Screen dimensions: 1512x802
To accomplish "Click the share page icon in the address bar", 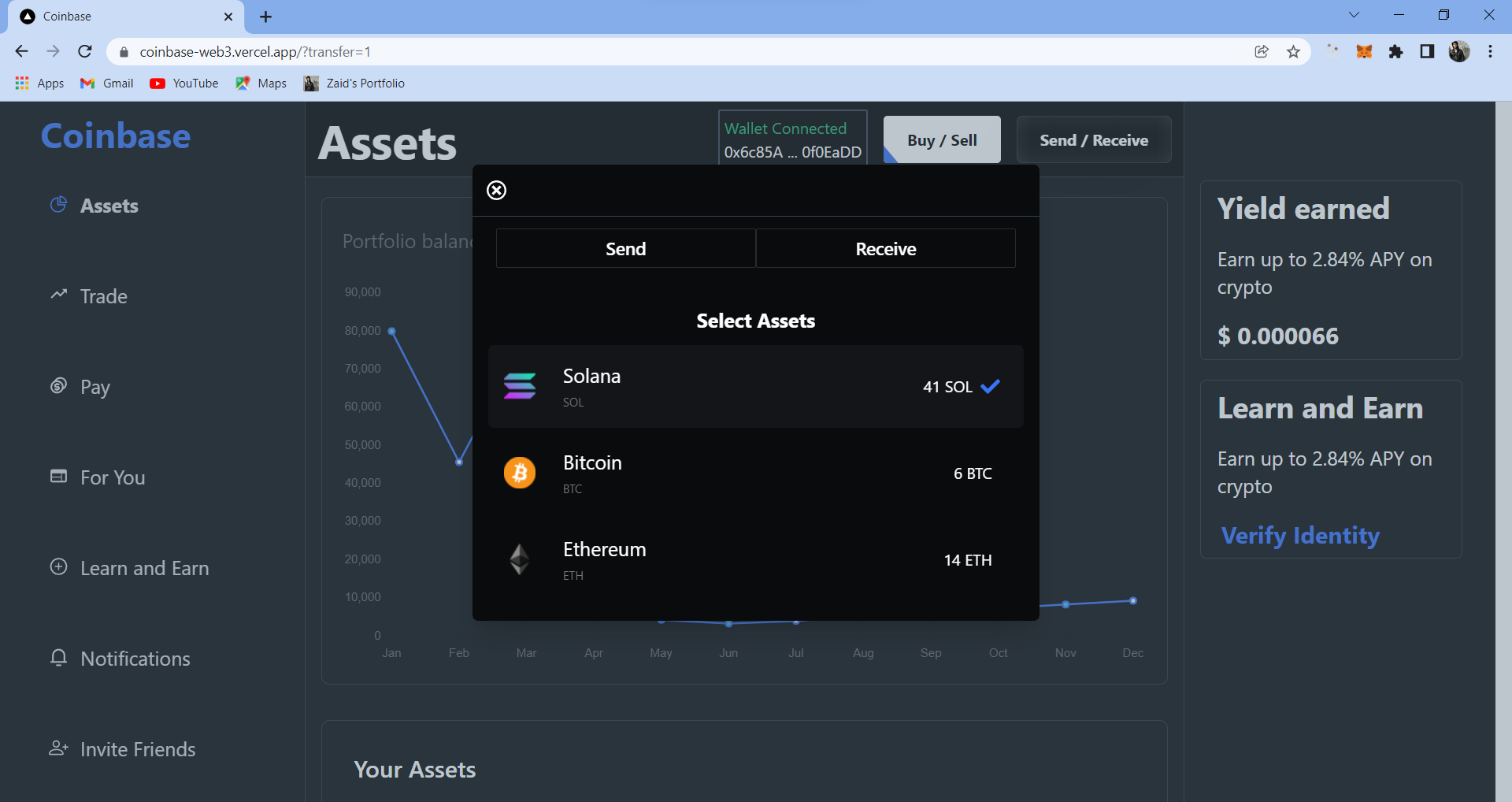I will [x=1262, y=52].
